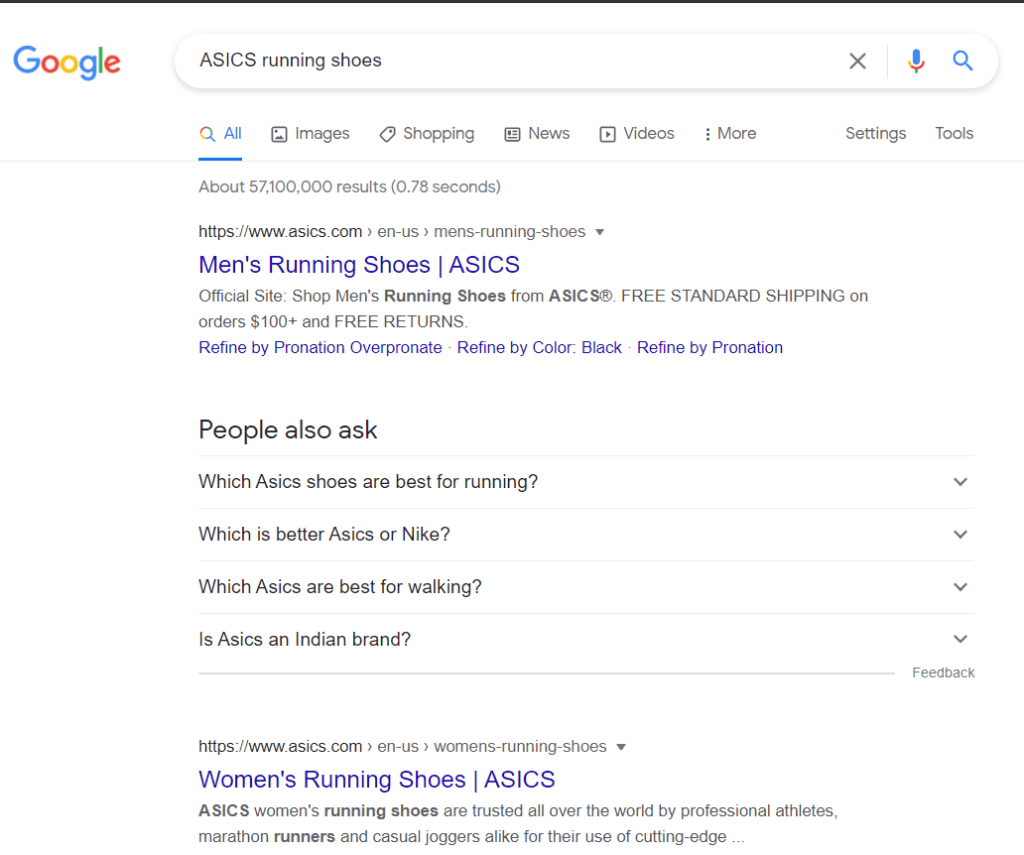The width and height of the screenshot is (1024, 855).
Task: Open search Tools
Action: tap(954, 133)
